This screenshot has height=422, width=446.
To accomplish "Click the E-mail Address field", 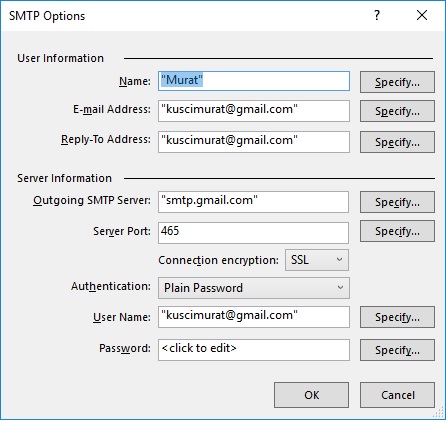I will (254, 111).
